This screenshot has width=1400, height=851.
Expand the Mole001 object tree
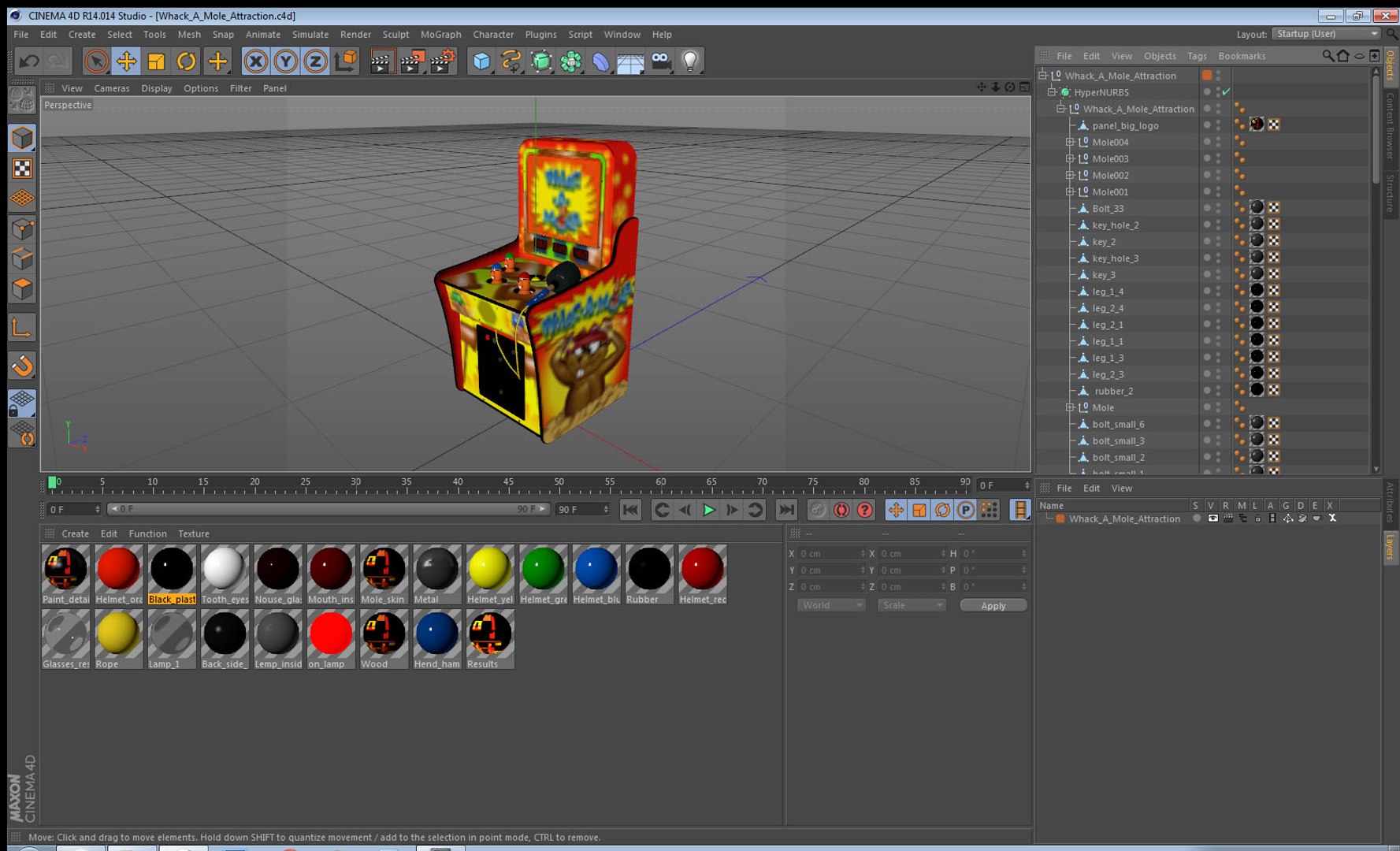1070,192
